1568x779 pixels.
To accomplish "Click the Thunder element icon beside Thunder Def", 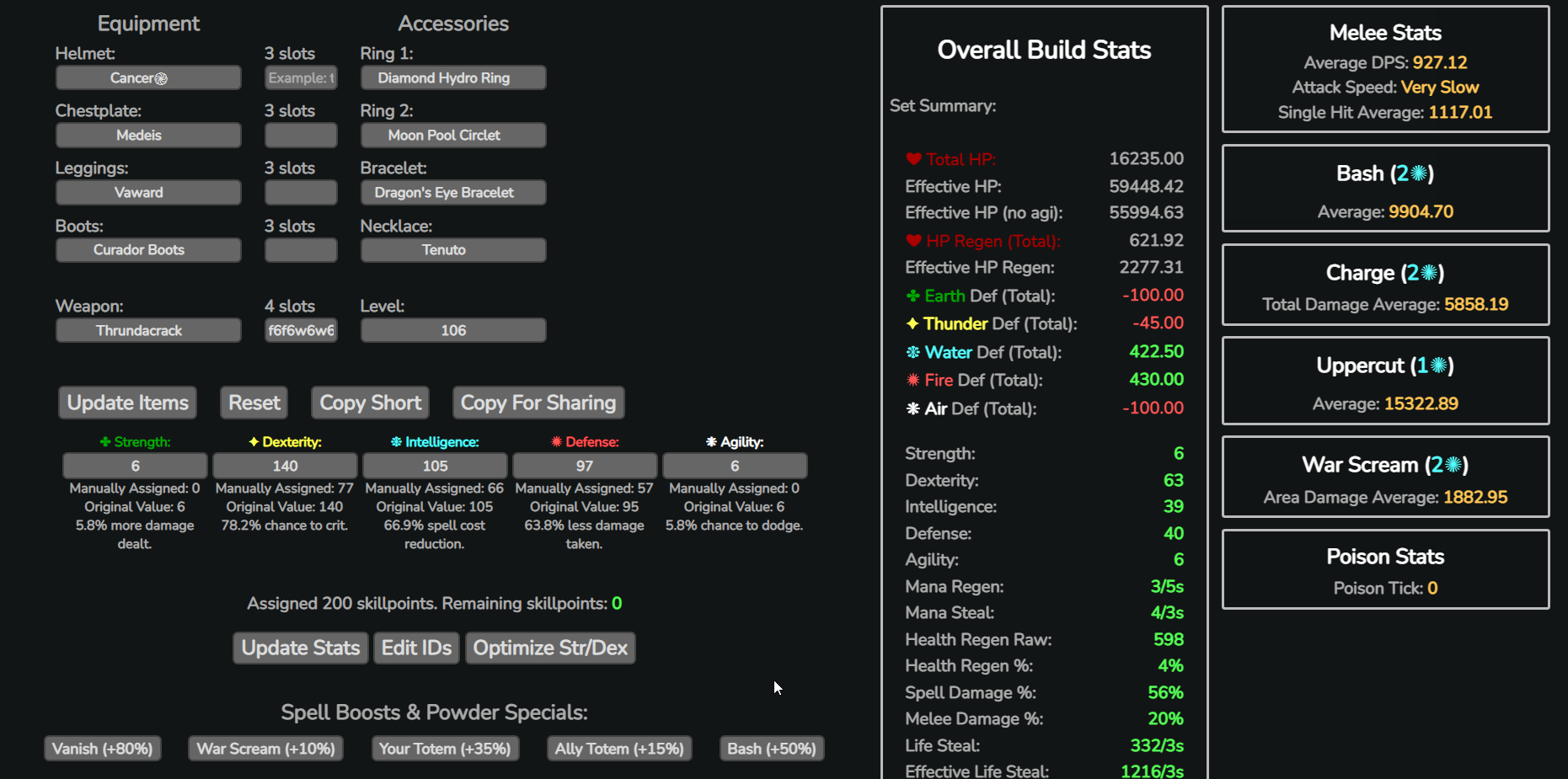I will [x=912, y=323].
